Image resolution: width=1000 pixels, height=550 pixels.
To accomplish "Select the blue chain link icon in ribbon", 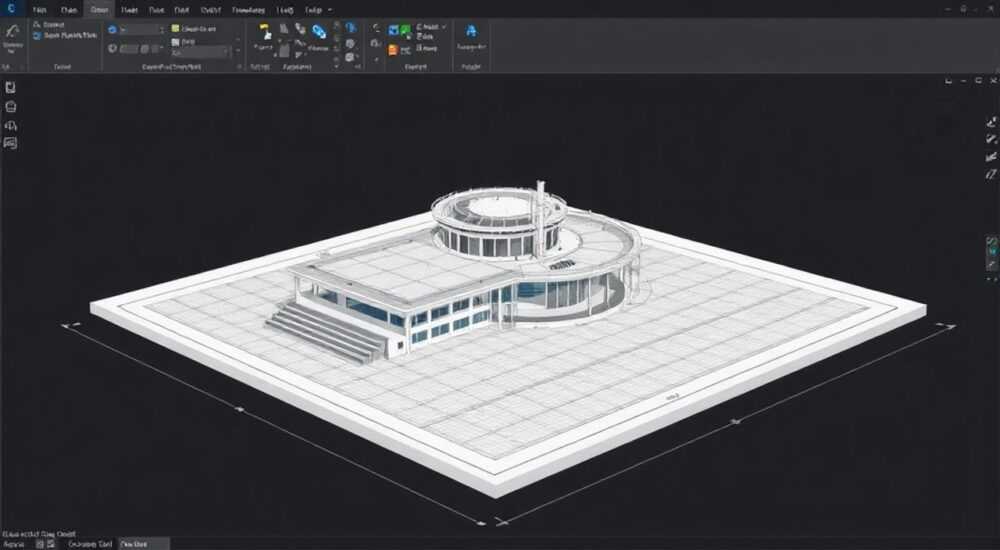I will (319, 30).
